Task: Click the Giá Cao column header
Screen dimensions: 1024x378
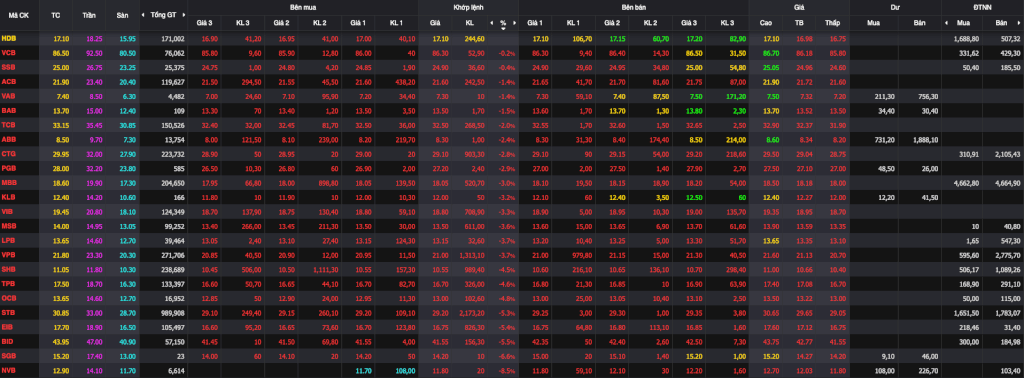Action: click(766, 23)
